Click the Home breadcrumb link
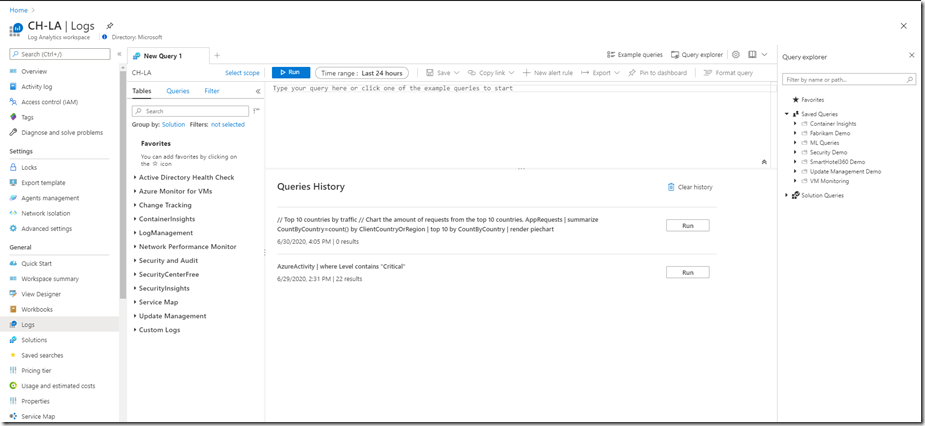Viewport: 925px width, 426px height. coord(18,10)
